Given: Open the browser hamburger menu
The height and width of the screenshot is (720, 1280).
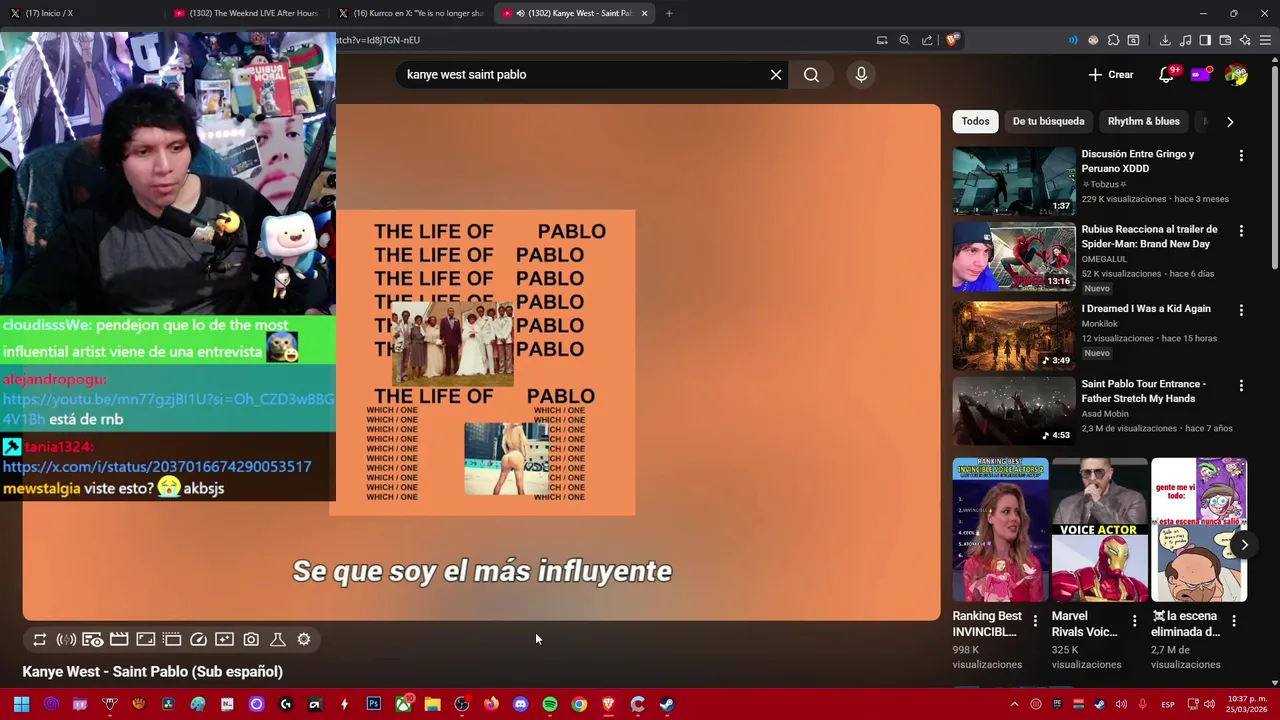Looking at the screenshot, I should [x=1265, y=40].
